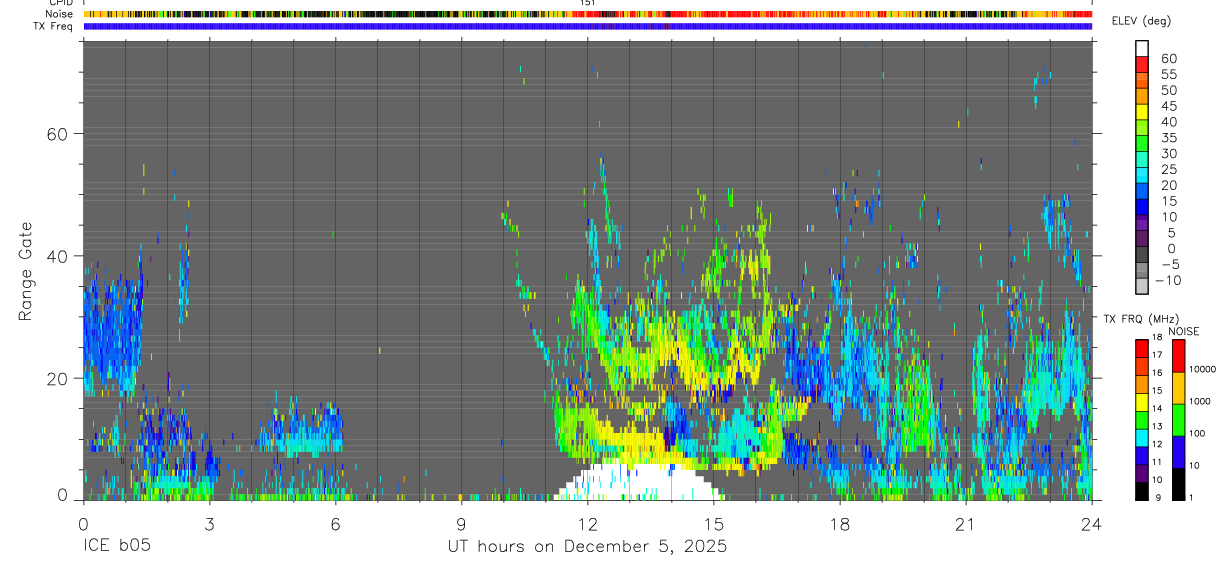
Task: Click the green 100 noise legend swatch
Action: coord(1178,420)
